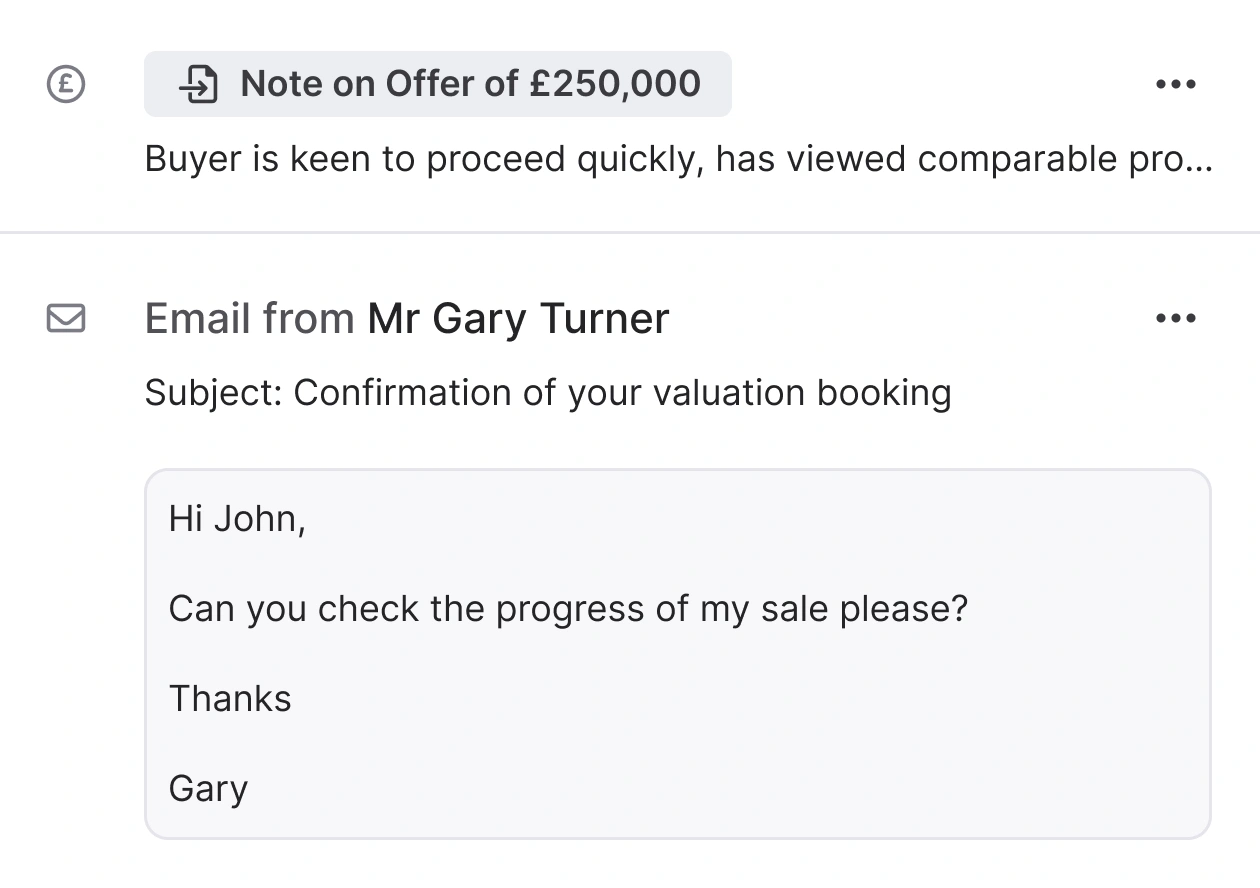Click the pound sign offer icon

pyautogui.click(x=66, y=84)
